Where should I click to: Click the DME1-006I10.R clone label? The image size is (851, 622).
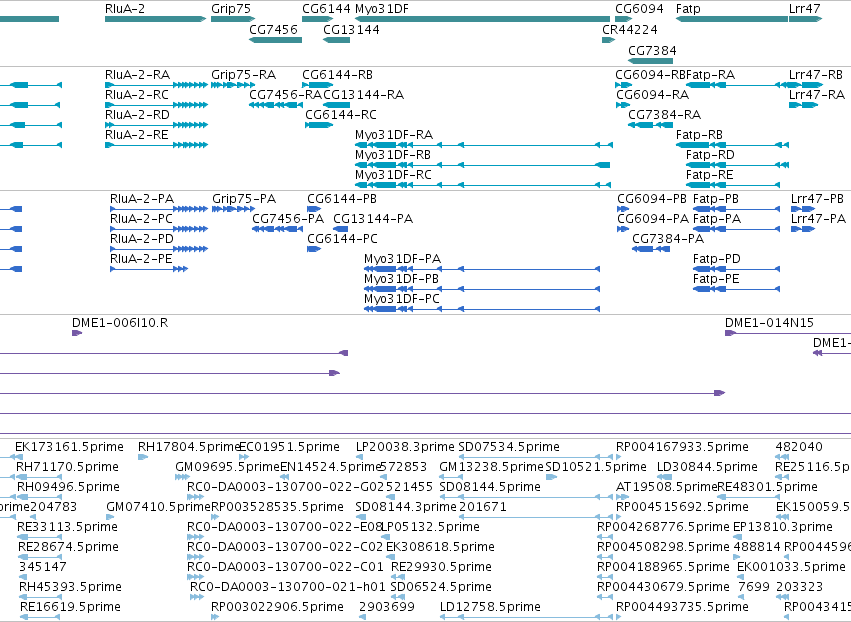120,323
